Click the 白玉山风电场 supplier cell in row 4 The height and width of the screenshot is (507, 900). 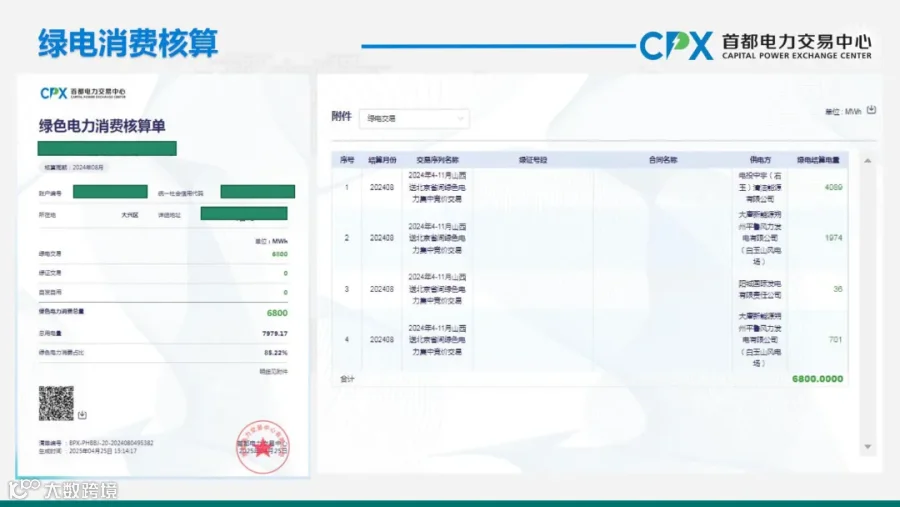click(760, 339)
